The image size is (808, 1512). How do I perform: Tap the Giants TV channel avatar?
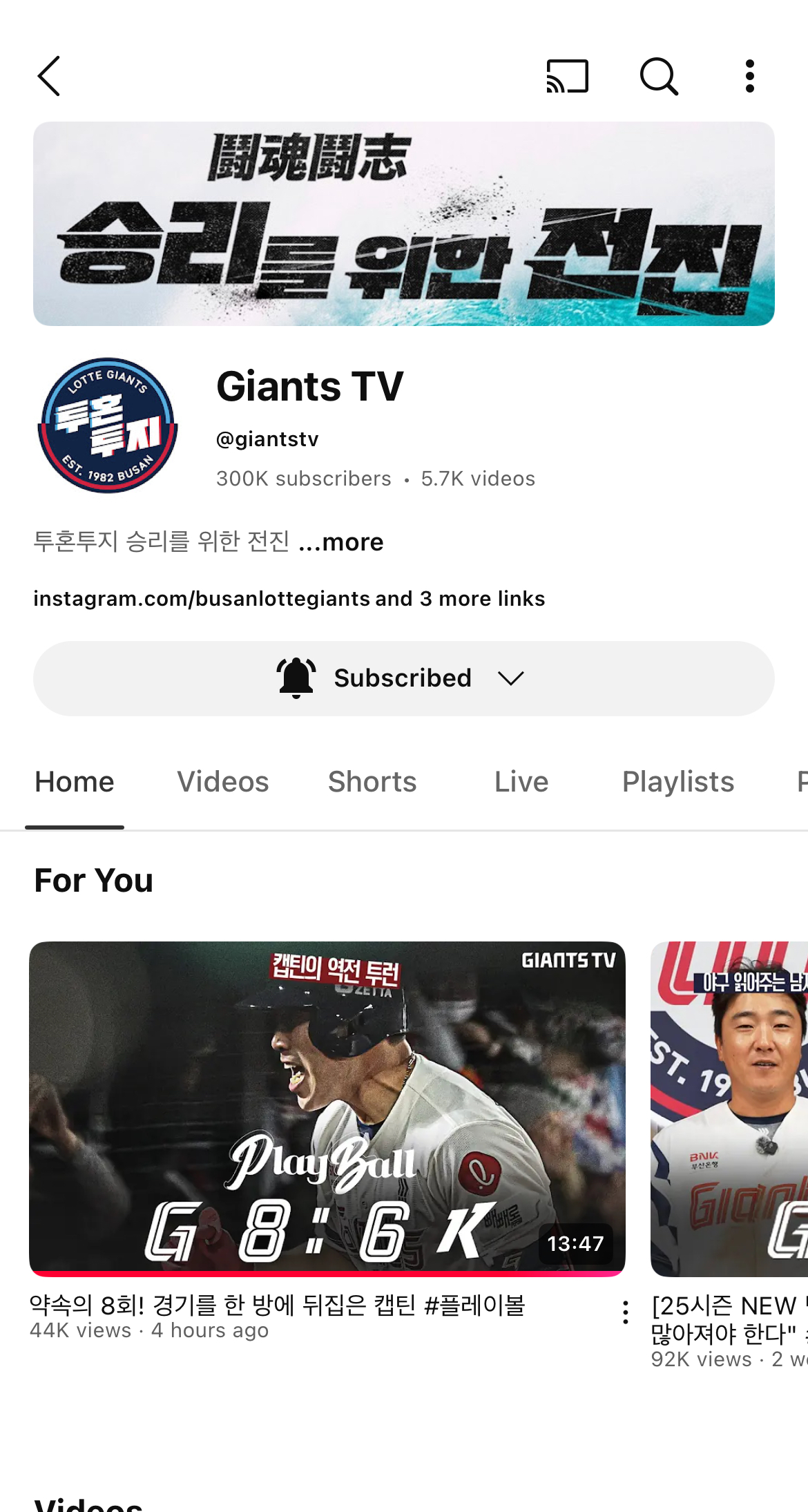click(108, 425)
